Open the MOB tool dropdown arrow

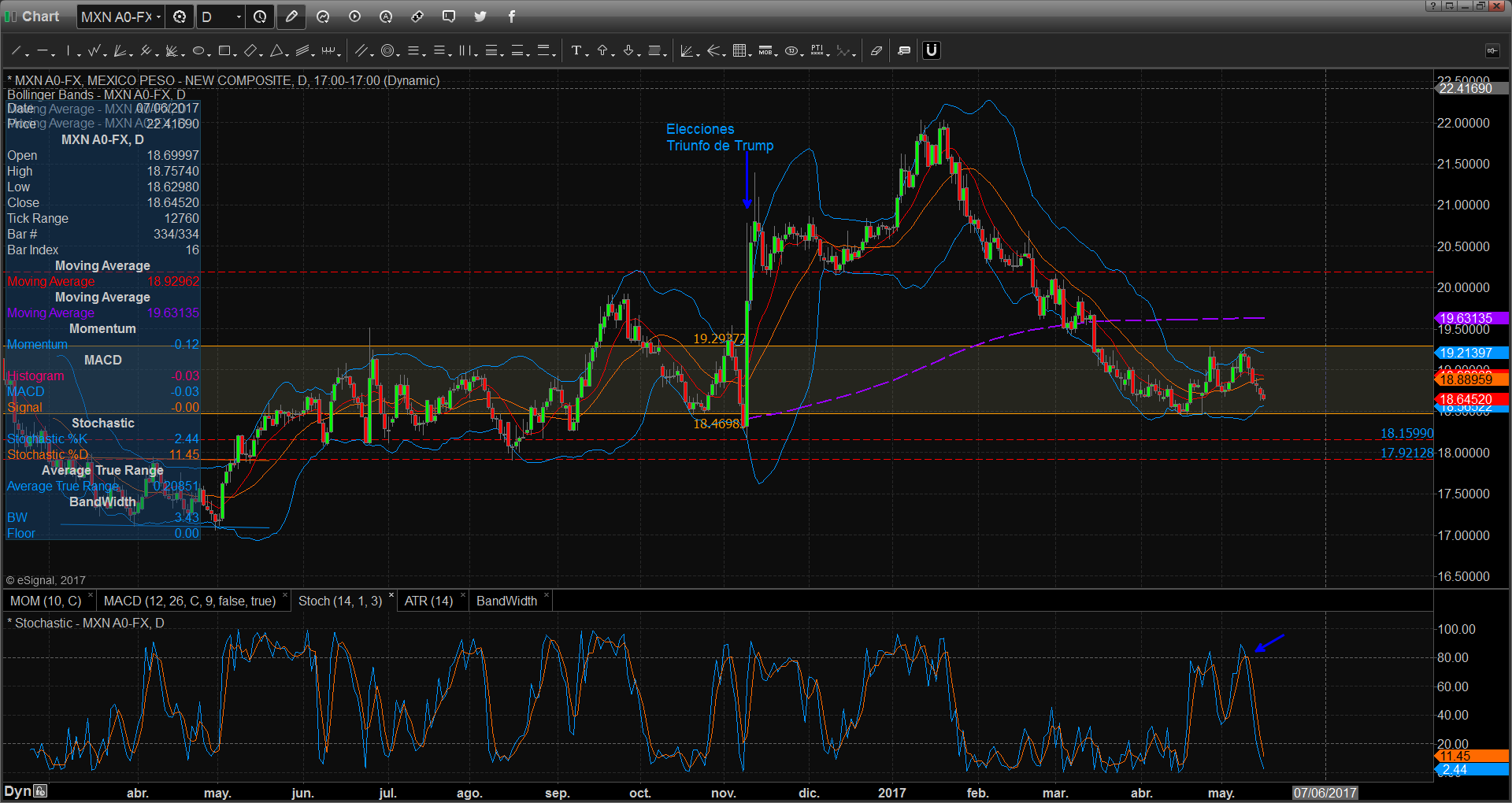(x=776, y=54)
